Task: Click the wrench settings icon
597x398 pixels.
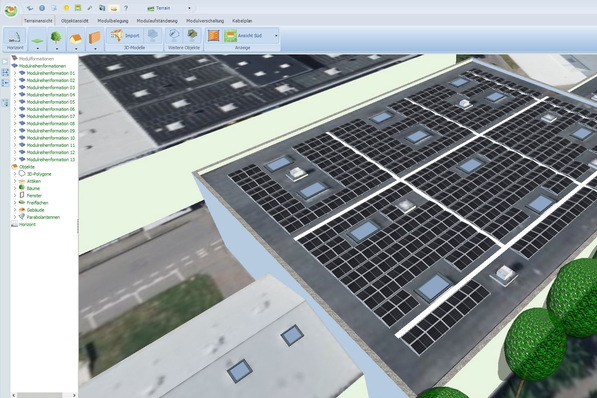Action: click(x=90, y=8)
